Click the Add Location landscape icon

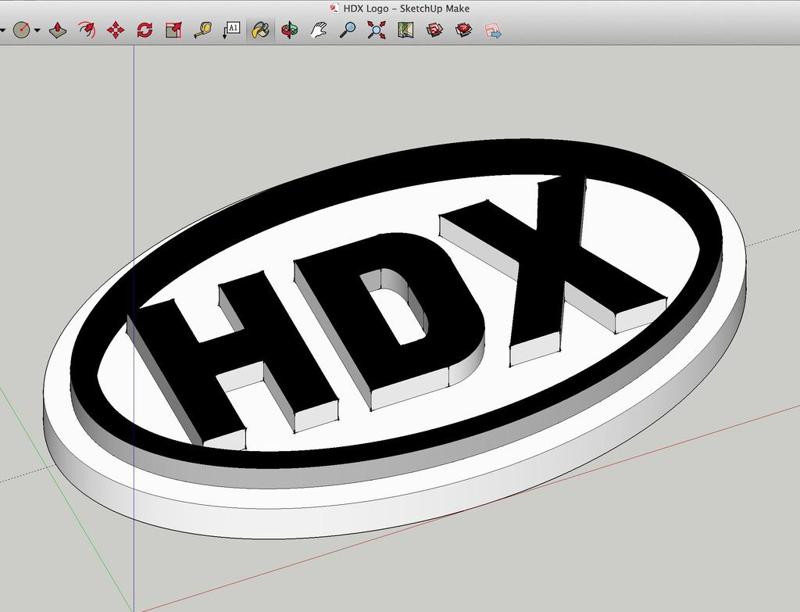point(405,30)
